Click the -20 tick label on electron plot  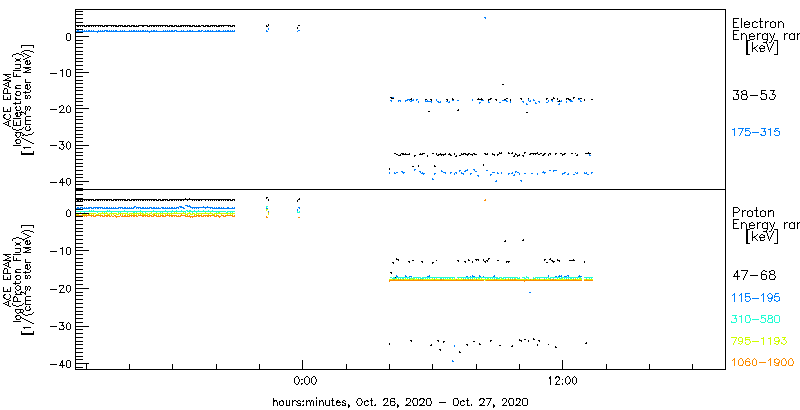(x=61, y=109)
